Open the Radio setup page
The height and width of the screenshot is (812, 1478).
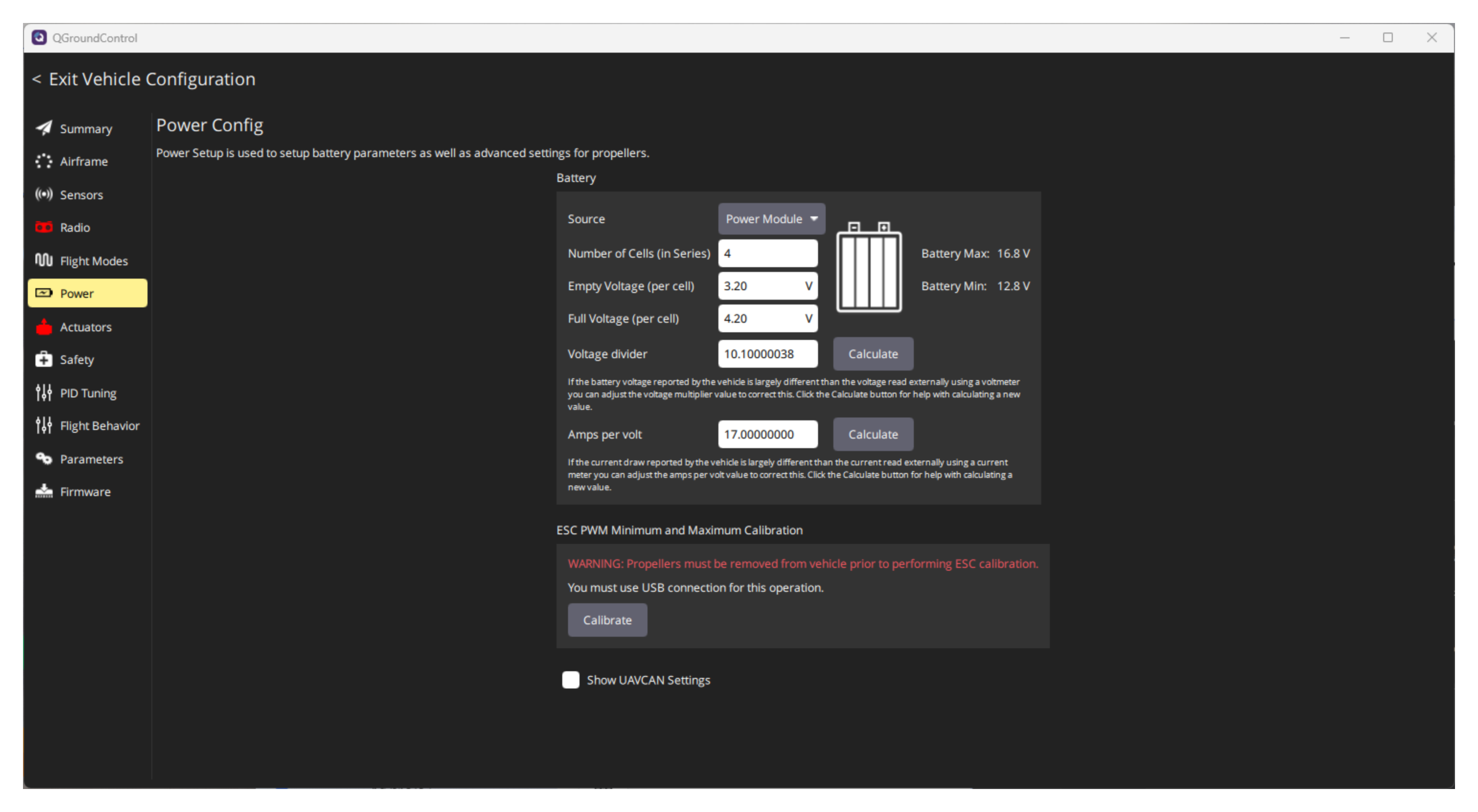click(87, 227)
